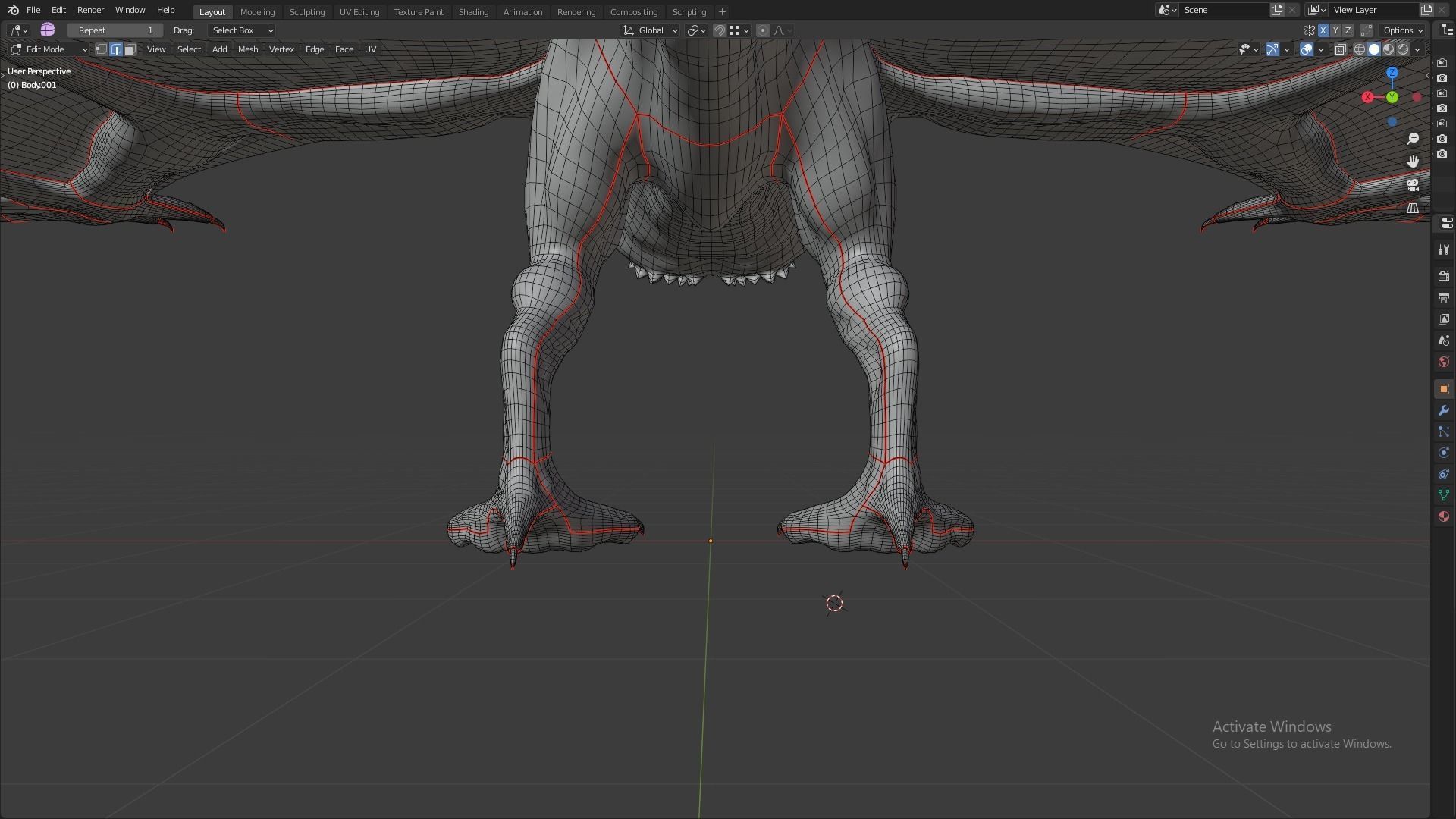
Task: Toggle snapping magnet button
Action: (x=720, y=30)
